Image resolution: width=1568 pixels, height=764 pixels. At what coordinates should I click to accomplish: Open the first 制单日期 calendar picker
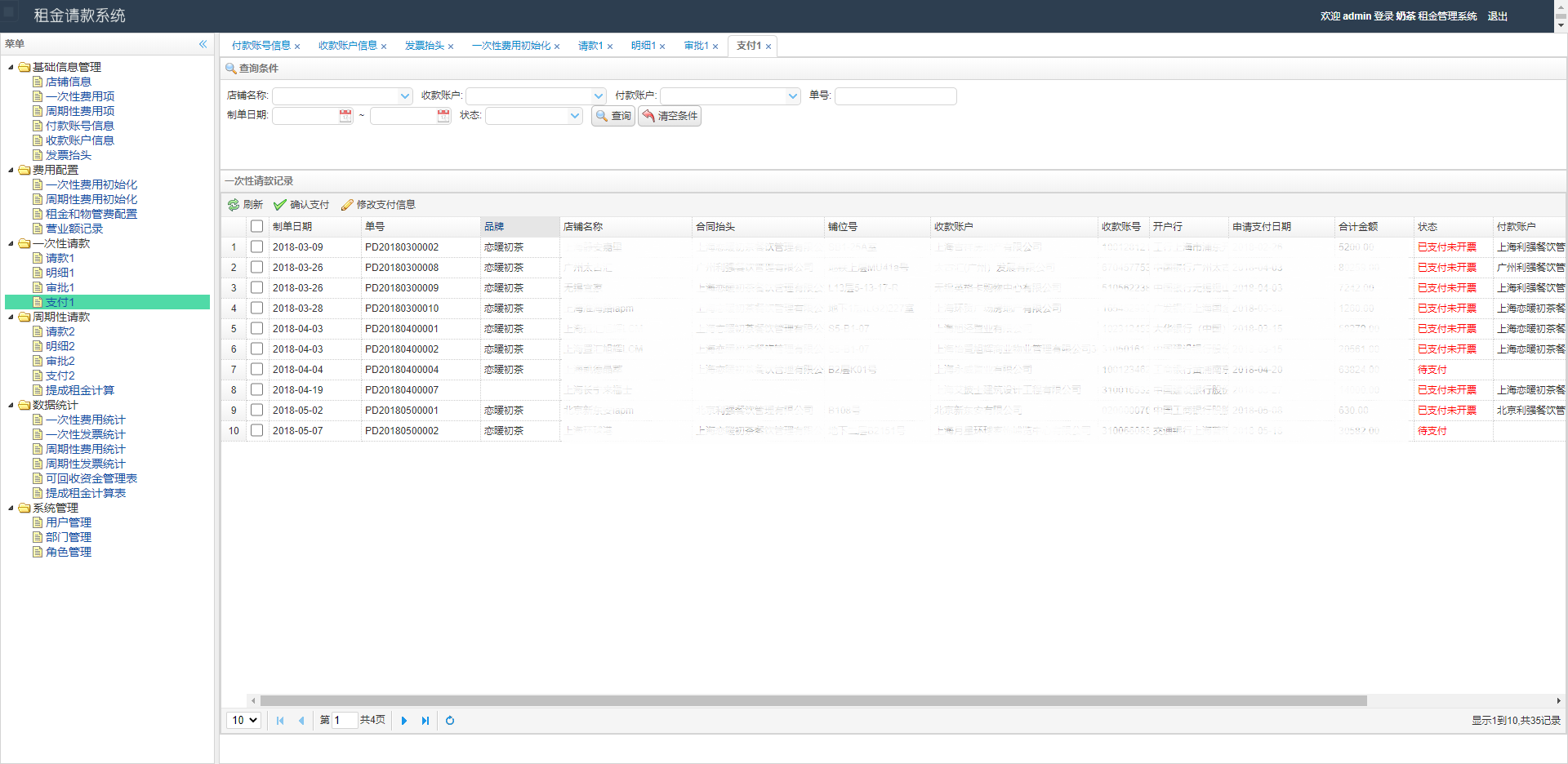click(x=345, y=116)
